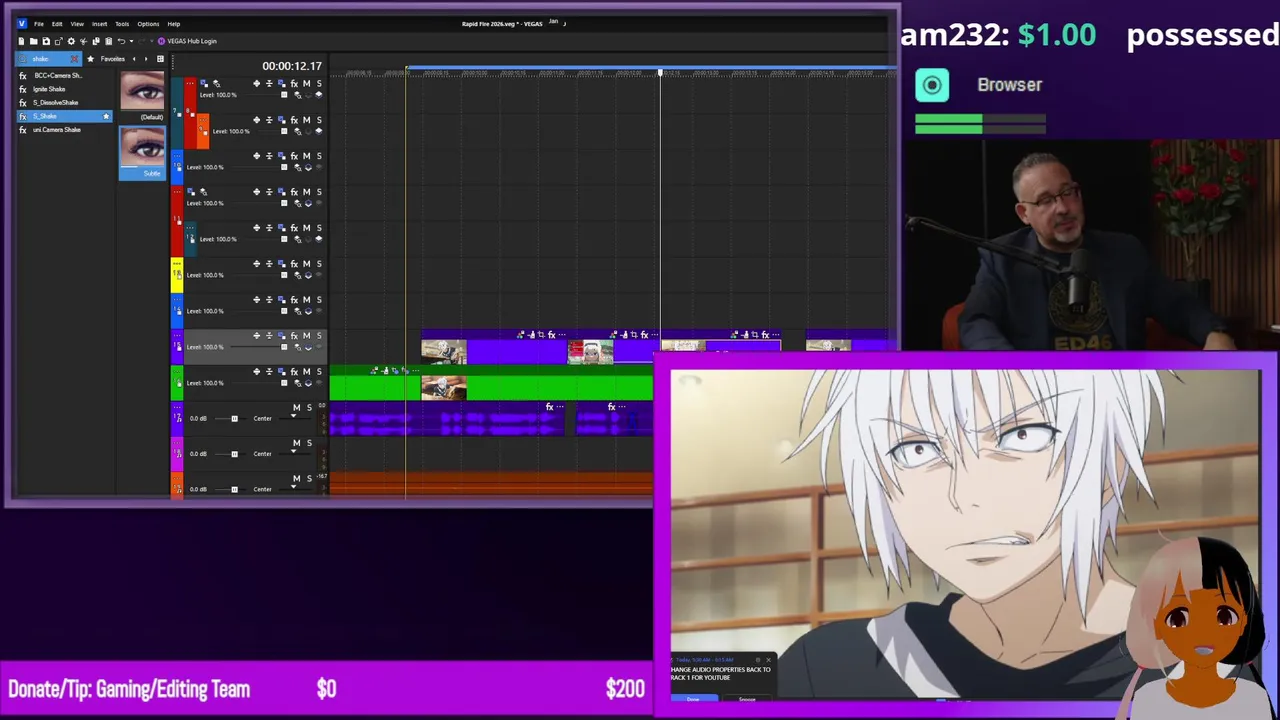The image size is (1280, 720).
Task: Click the Render As export icon
Action: 59,41
